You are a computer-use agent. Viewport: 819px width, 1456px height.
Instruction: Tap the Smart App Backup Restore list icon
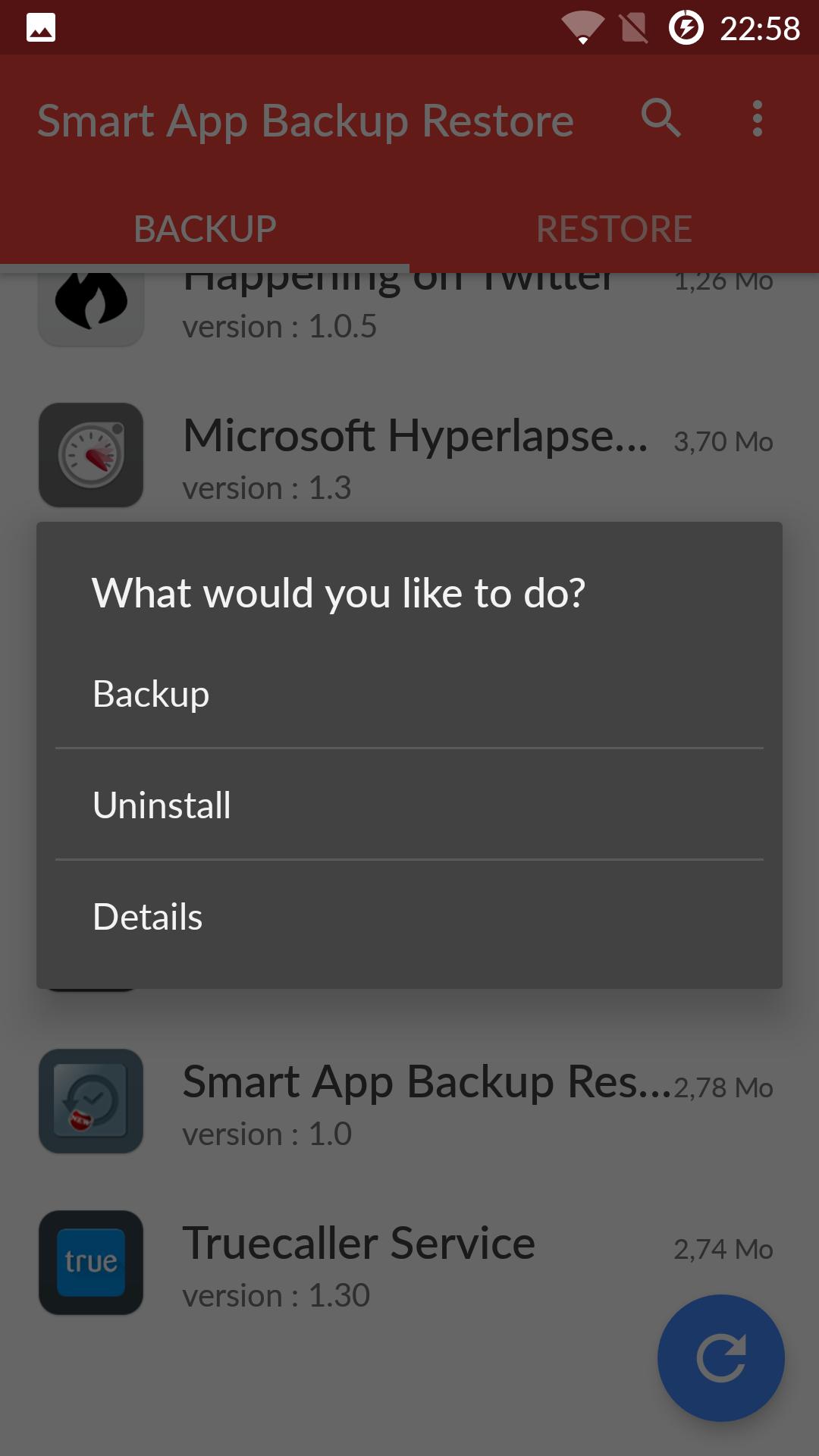click(x=91, y=1101)
